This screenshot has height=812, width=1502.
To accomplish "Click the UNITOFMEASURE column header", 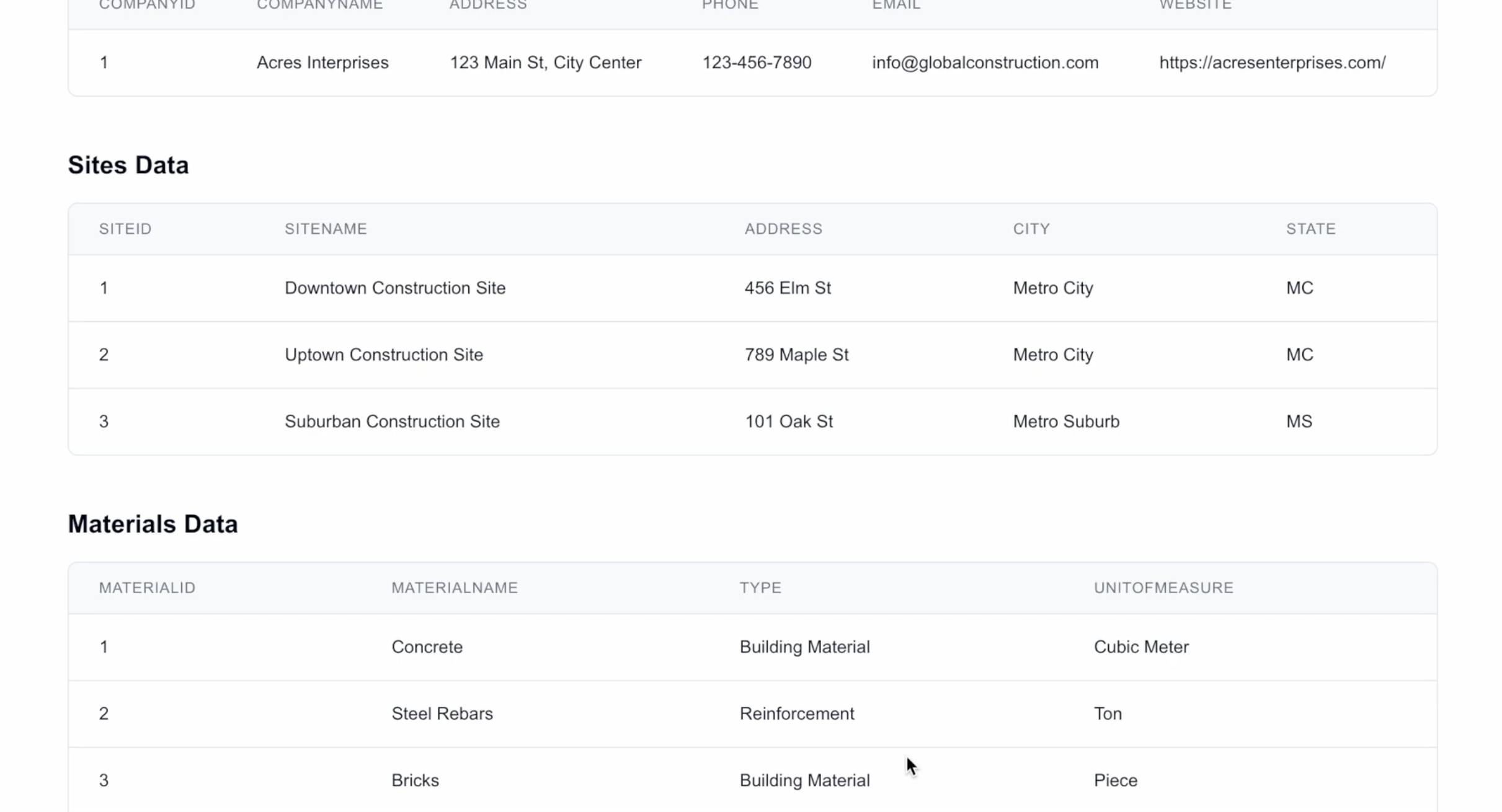I will (1163, 587).
